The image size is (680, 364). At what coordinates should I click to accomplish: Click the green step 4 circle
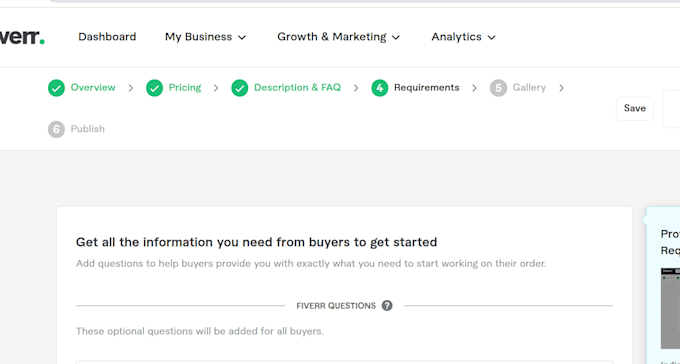[x=379, y=88]
